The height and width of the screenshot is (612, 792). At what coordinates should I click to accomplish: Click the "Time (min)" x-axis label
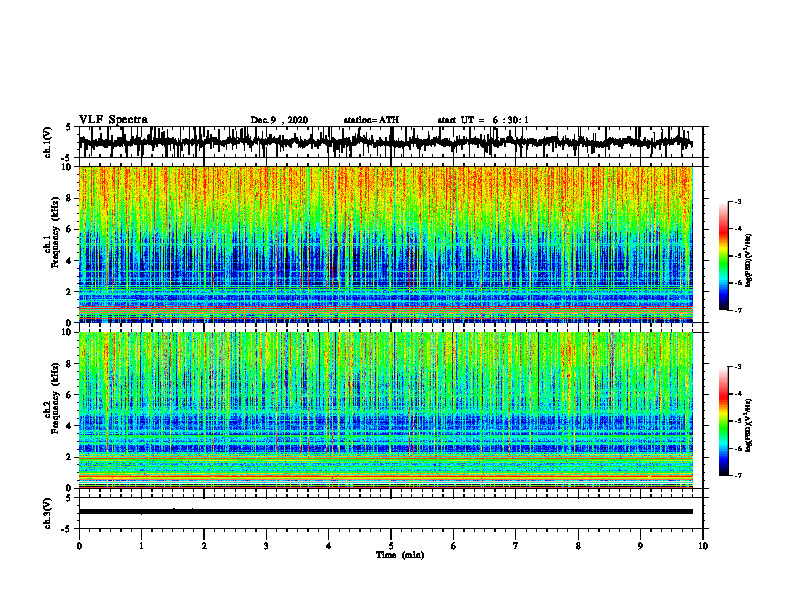click(x=400, y=555)
